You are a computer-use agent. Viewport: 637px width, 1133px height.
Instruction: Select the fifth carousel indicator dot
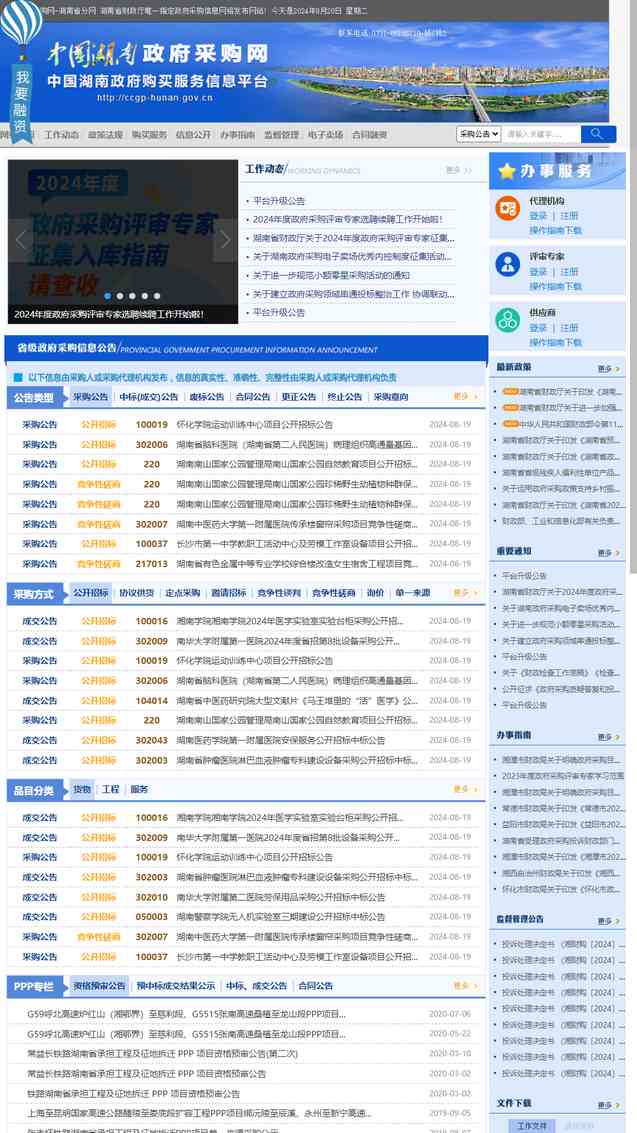(156, 296)
